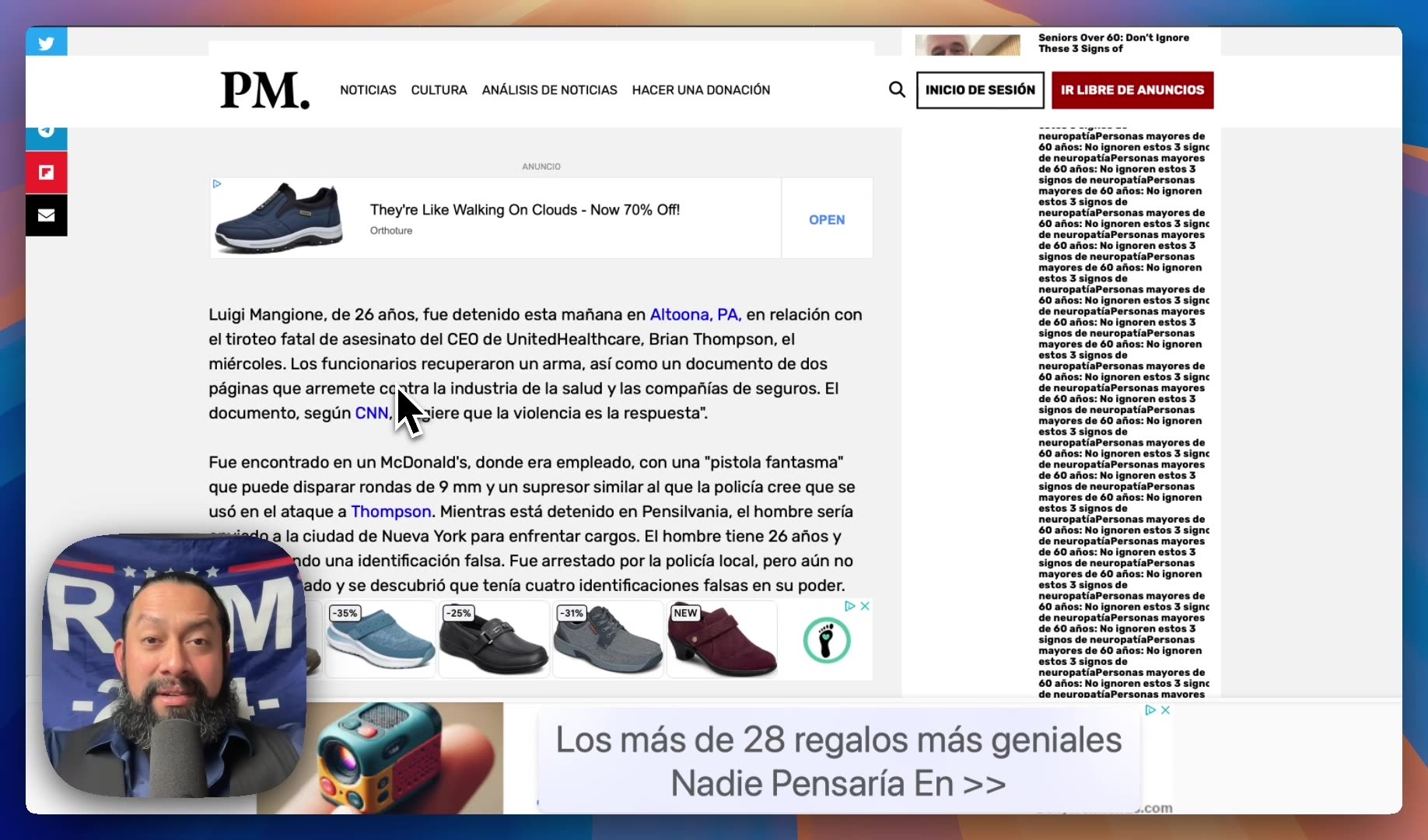Open the NOTICIAS section
This screenshot has width=1428, height=840.
pos(367,90)
